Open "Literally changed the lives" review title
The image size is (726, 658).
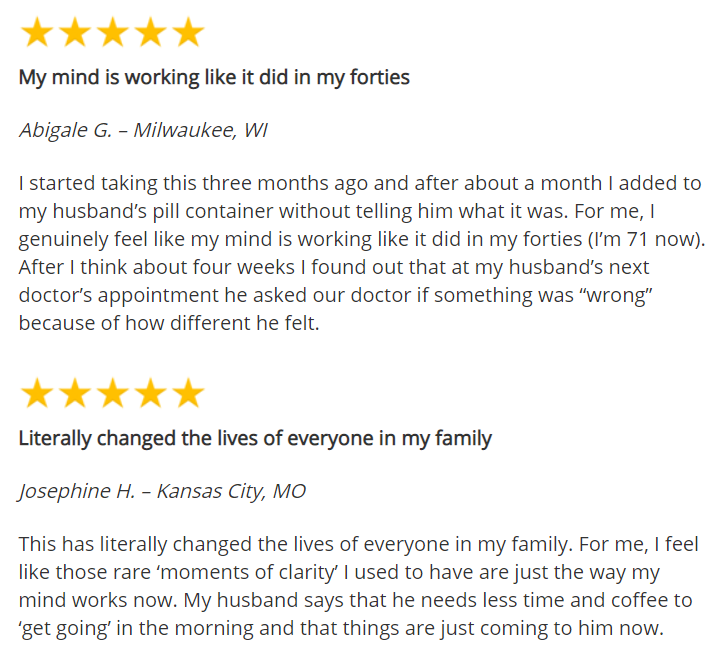pyautogui.click(x=255, y=438)
